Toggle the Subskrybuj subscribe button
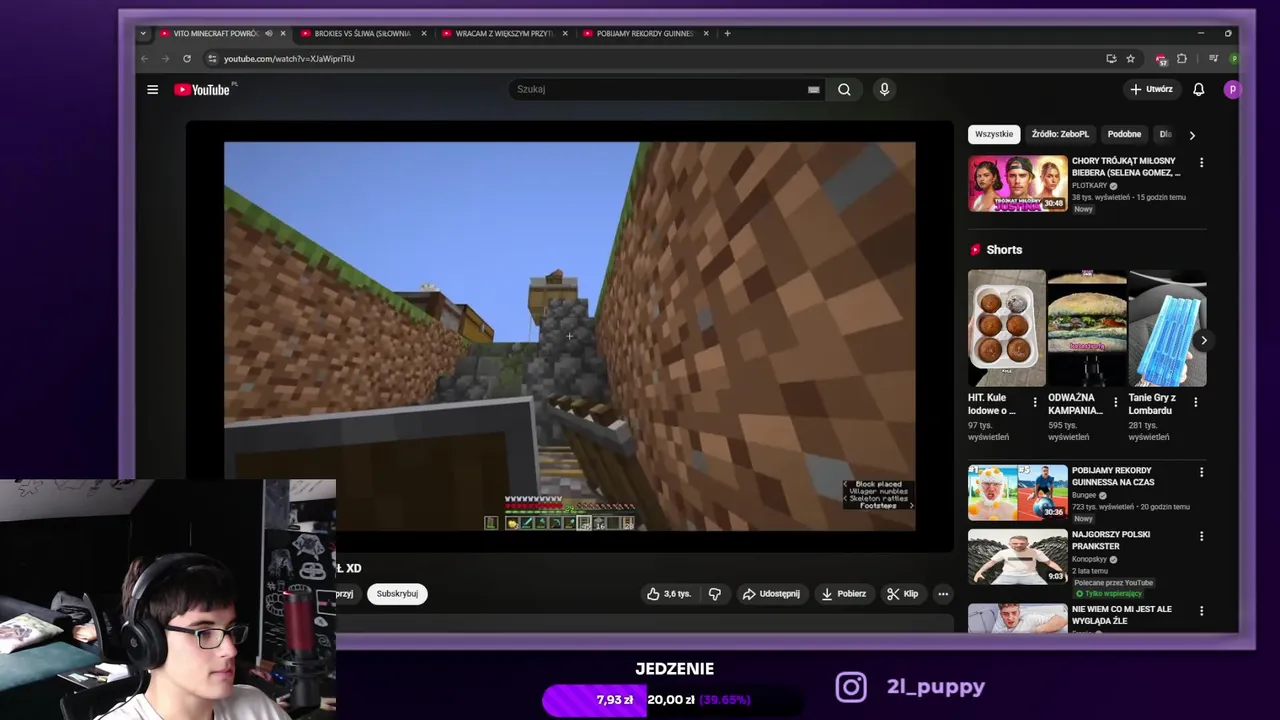The image size is (1280, 720). click(x=397, y=593)
